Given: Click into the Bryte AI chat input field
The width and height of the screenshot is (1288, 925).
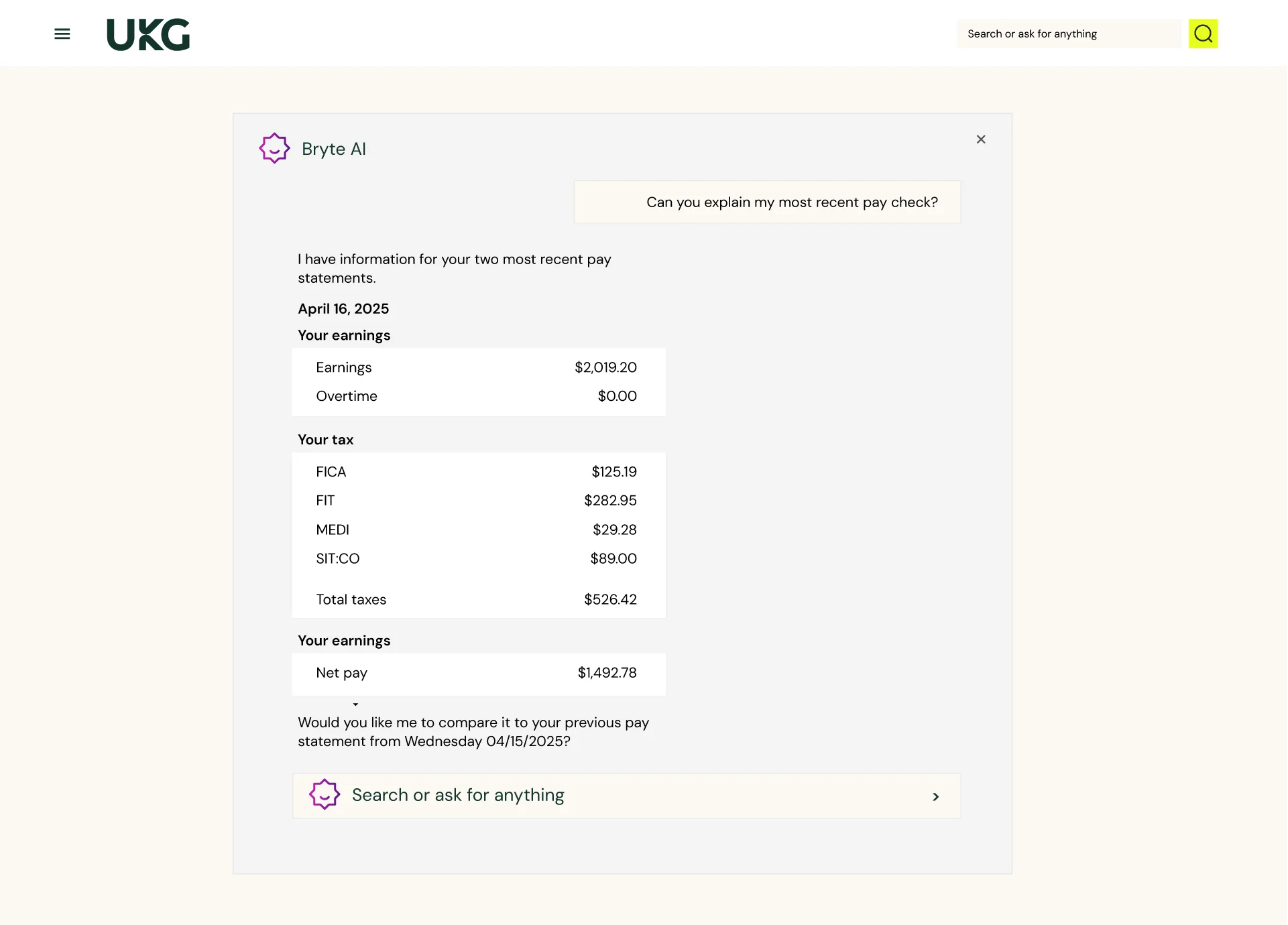Looking at the screenshot, I should coord(626,796).
